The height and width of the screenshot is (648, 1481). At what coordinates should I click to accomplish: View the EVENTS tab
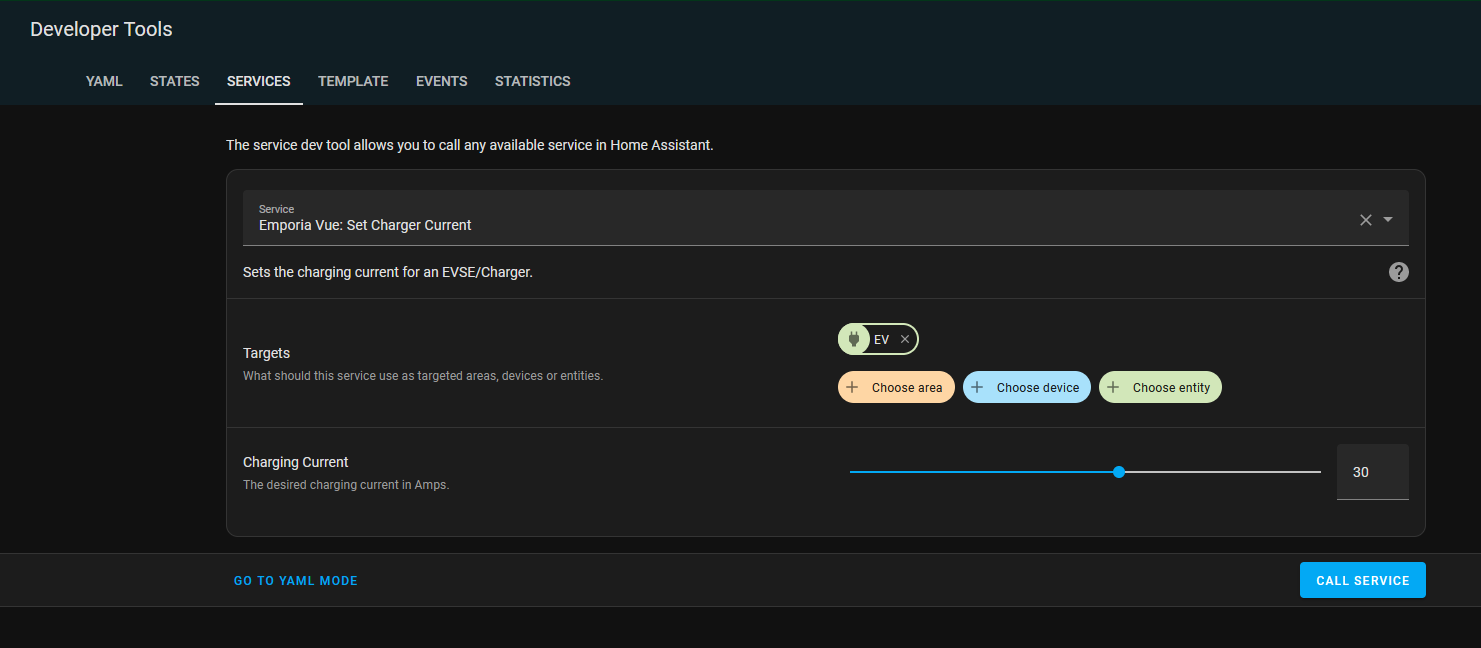441,81
